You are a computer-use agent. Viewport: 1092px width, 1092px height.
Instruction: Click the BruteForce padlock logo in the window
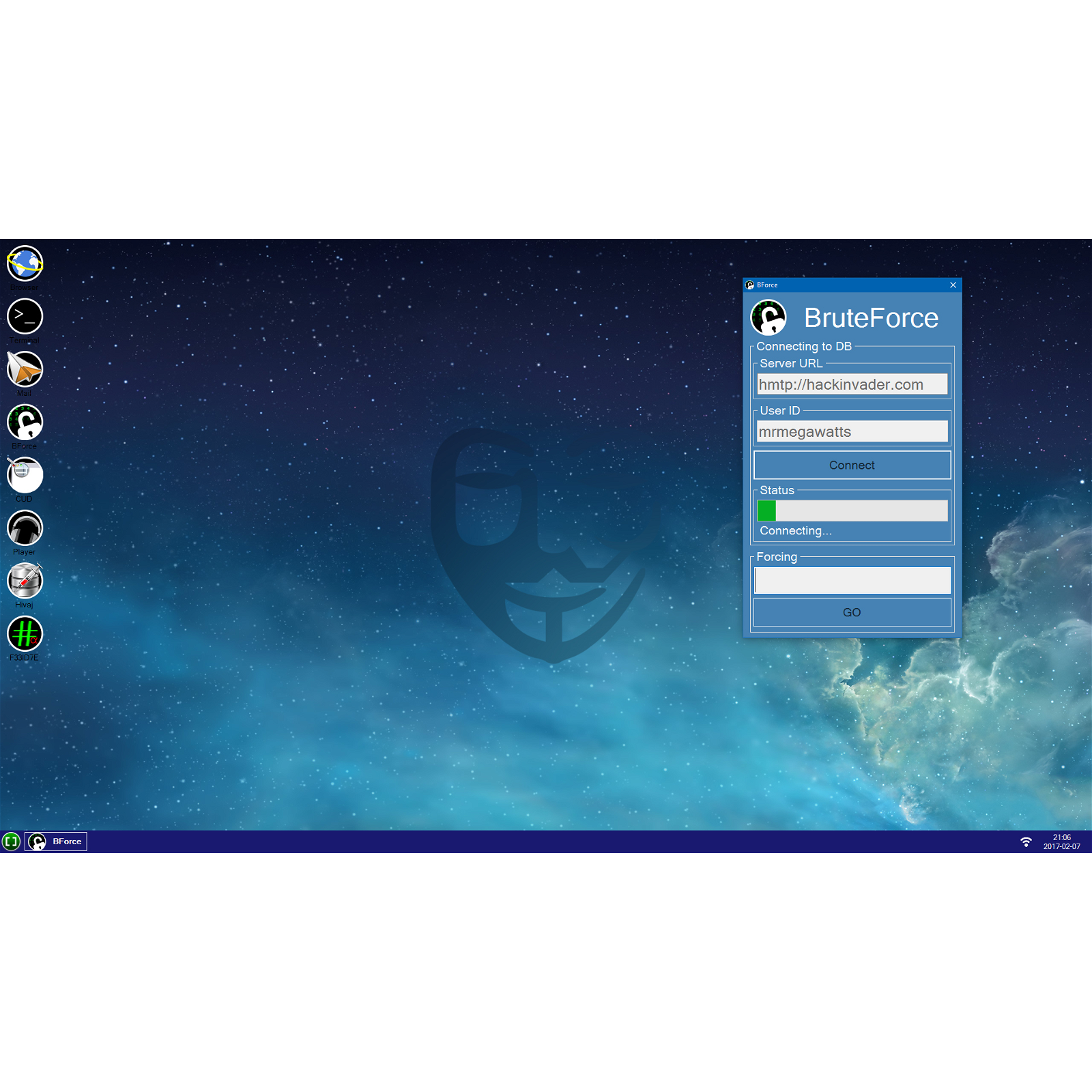(770, 317)
